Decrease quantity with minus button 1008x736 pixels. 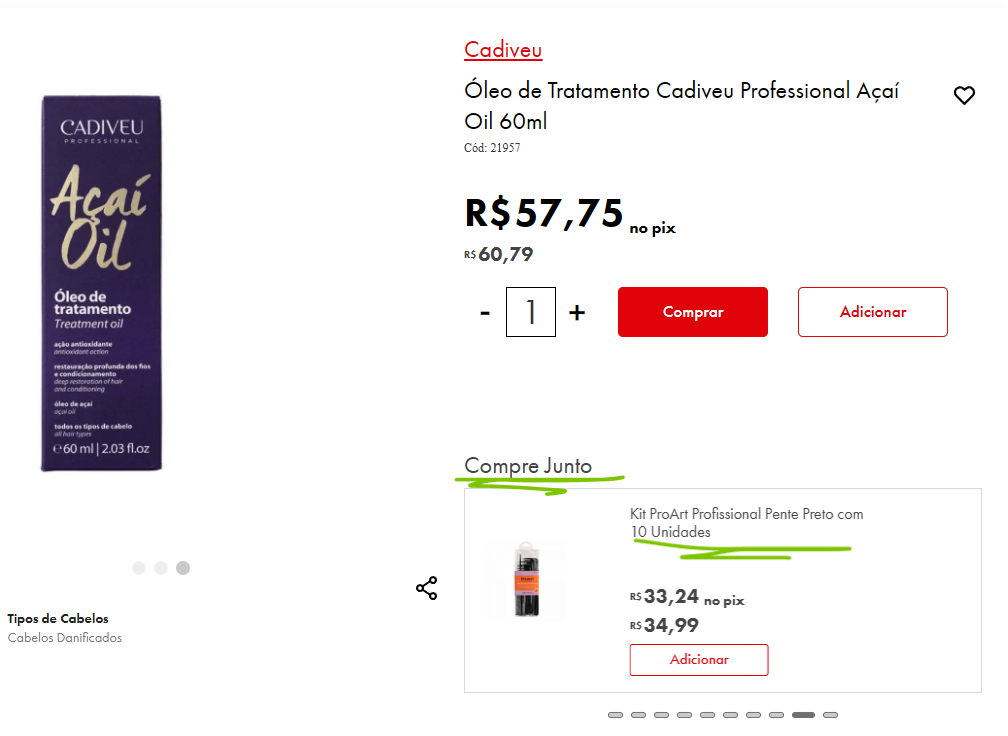click(x=485, y=312)
